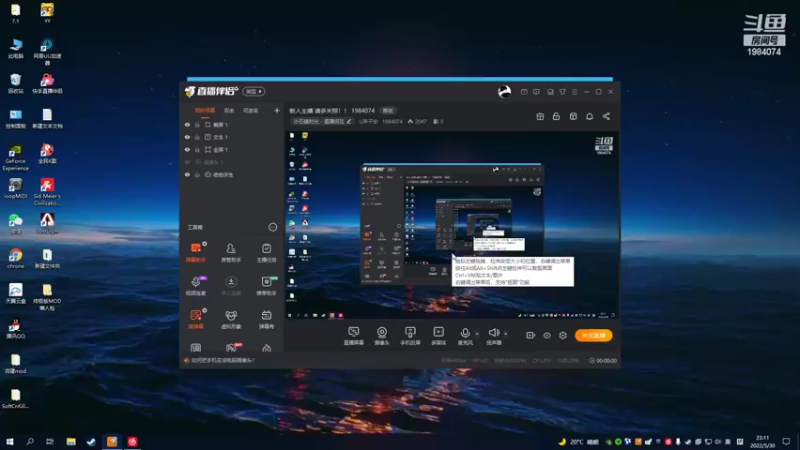This screenshot has width=800, height=450.
Task: Open the PK tool with the red badge
Action: [232, 347]
